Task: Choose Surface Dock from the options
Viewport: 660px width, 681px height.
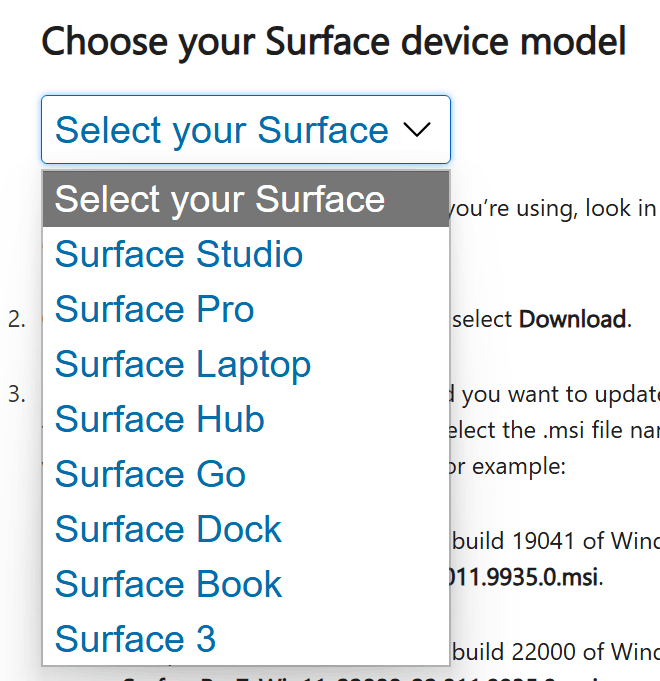Action: (x=168, y=529)
